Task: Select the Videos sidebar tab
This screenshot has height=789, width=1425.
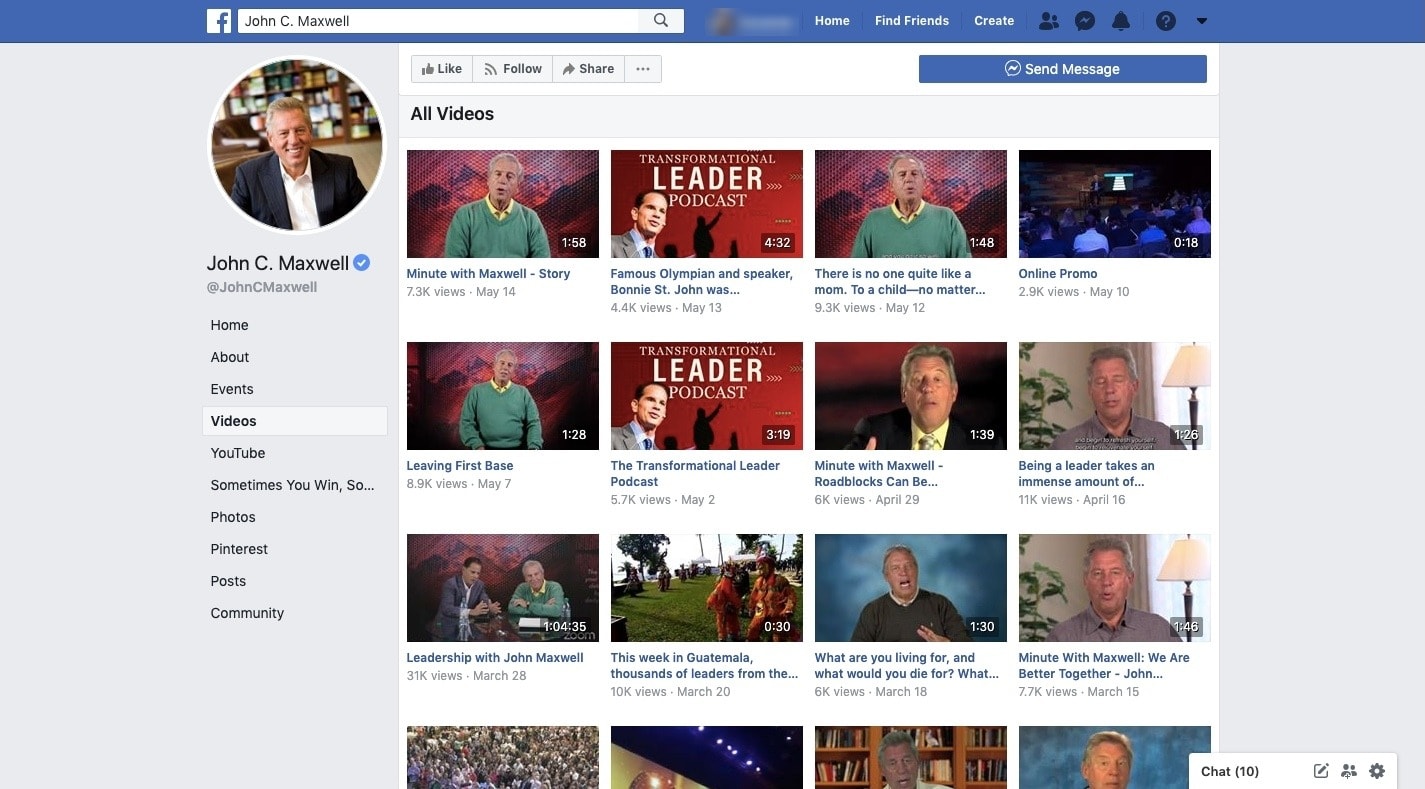Action: coord(294,421)
